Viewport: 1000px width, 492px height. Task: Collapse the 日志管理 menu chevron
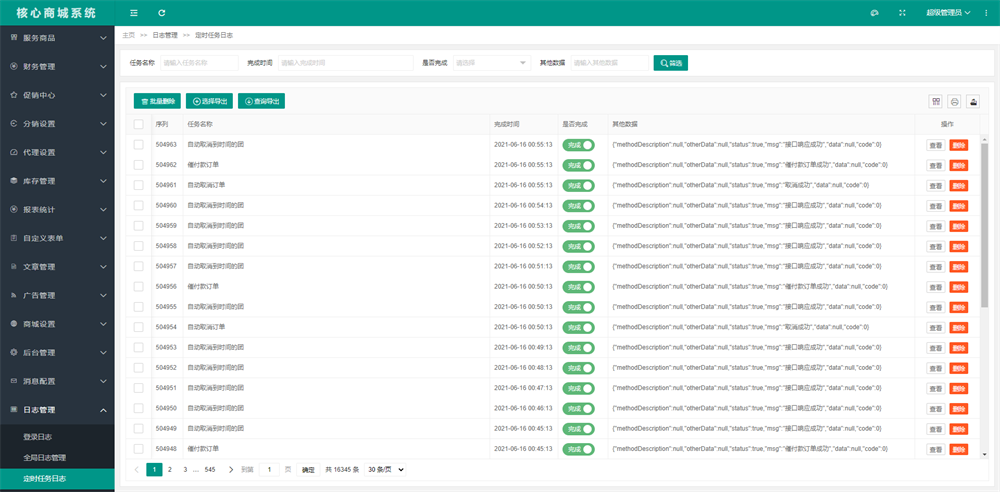point(103,410)
